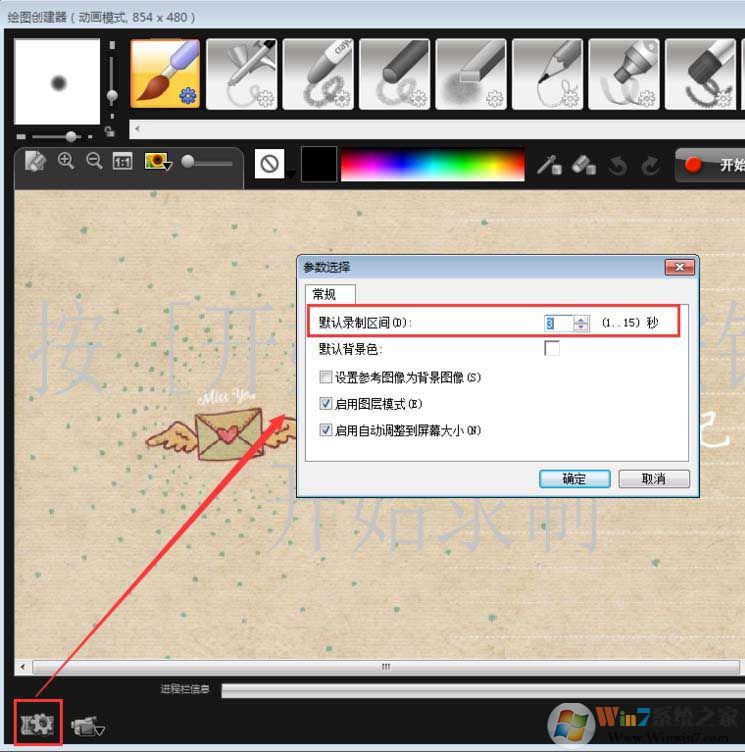This screenshot has width=745, height=752.
Task: Select the Marker tool
Action: point(624,74)
